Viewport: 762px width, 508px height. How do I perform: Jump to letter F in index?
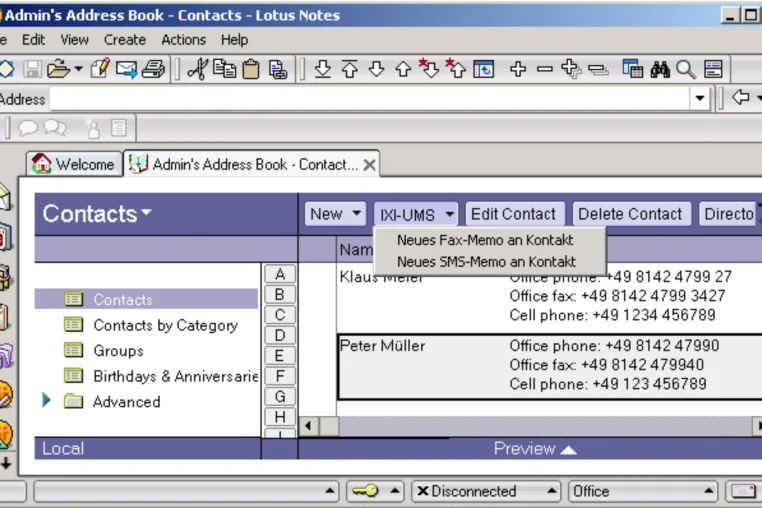279,376
